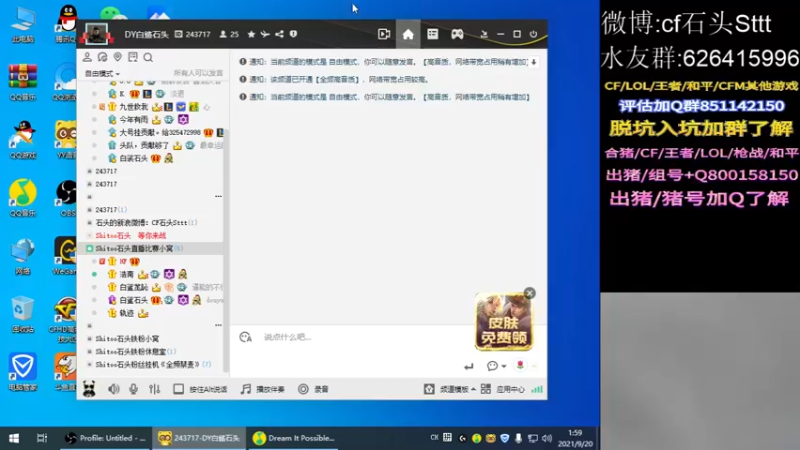
Task: Click the channel avatar picture
Action: pos(96,34)
